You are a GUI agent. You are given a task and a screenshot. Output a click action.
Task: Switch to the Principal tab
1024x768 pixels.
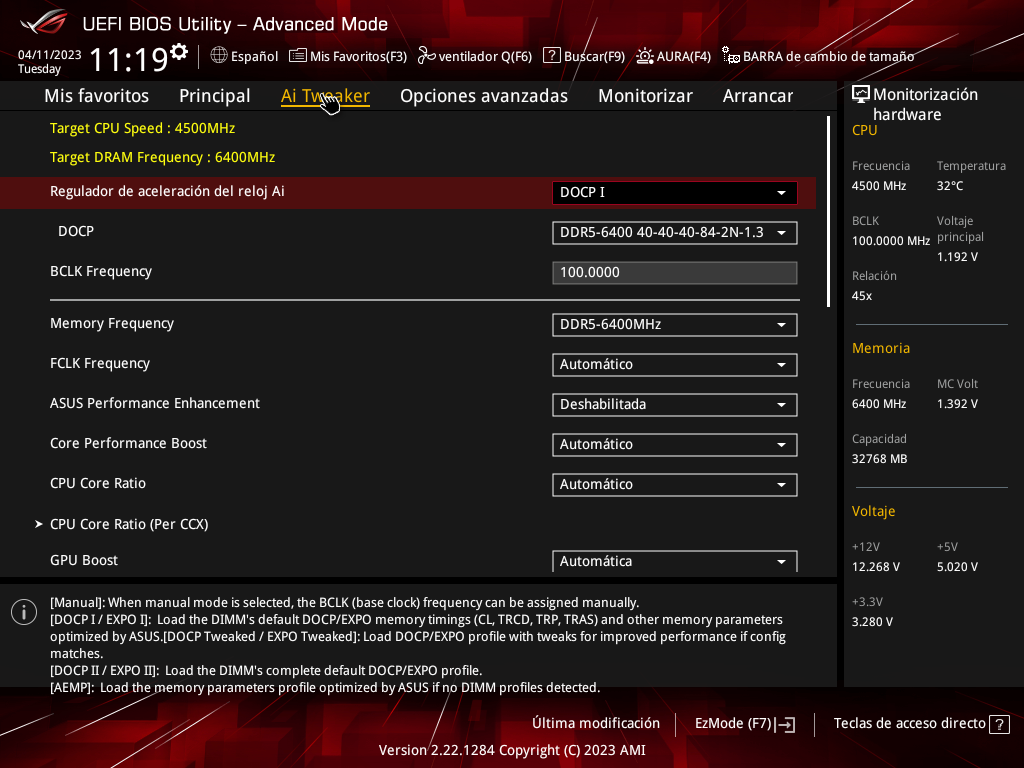[x=214, y=96]
